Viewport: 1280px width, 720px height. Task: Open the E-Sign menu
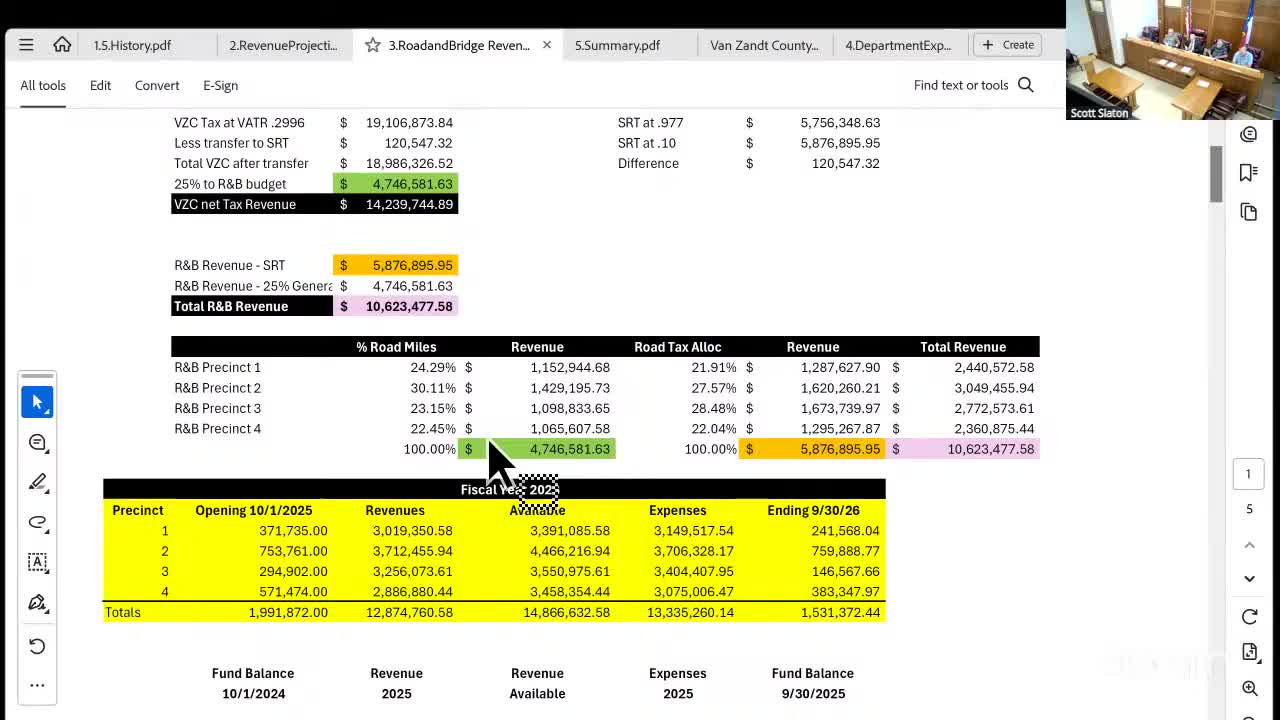(x=220, y=85)
